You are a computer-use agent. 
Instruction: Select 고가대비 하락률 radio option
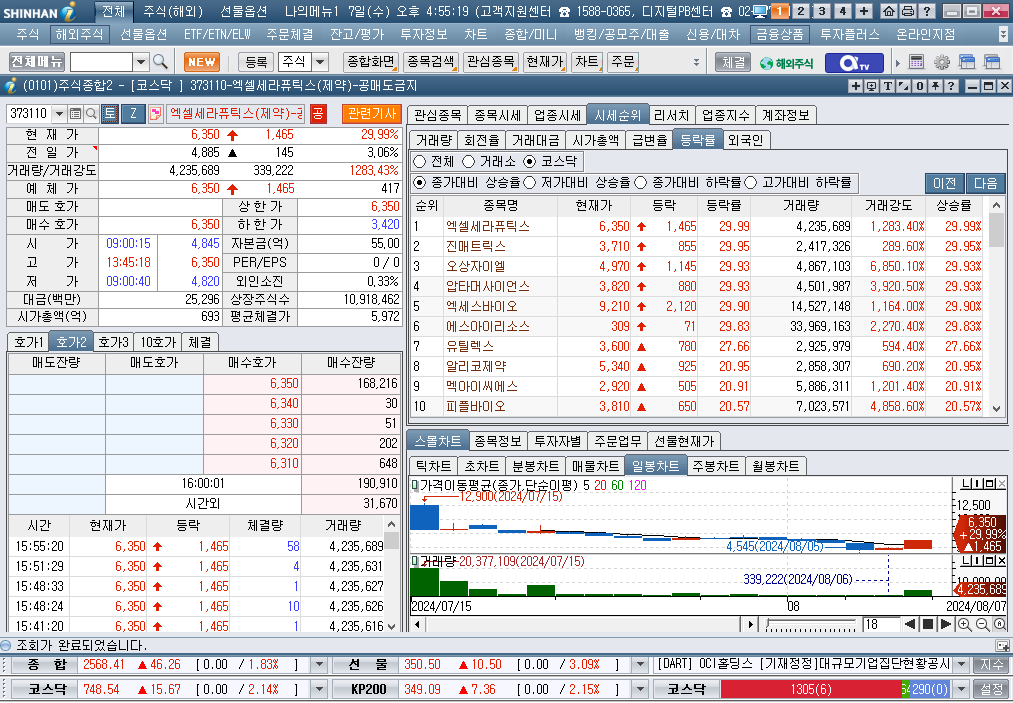pyautogui.click(x=751, y=183)
